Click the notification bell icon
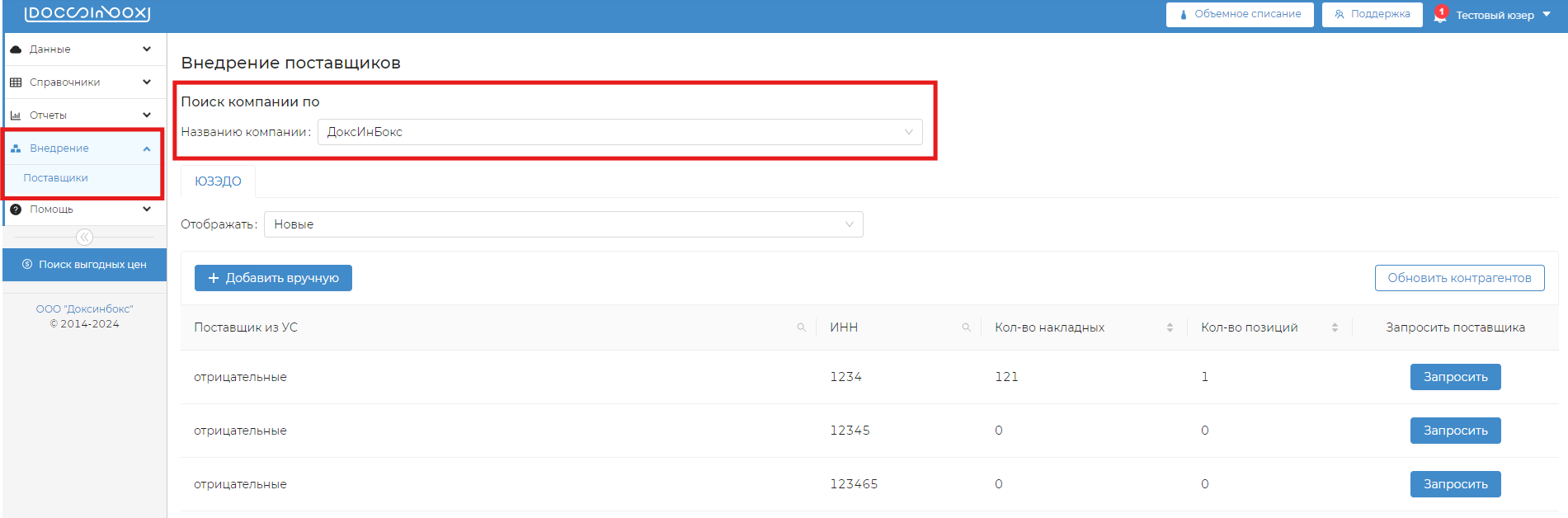Image resolution: width=1568 pixels, height=518 pixels. tap(1440, 15)
